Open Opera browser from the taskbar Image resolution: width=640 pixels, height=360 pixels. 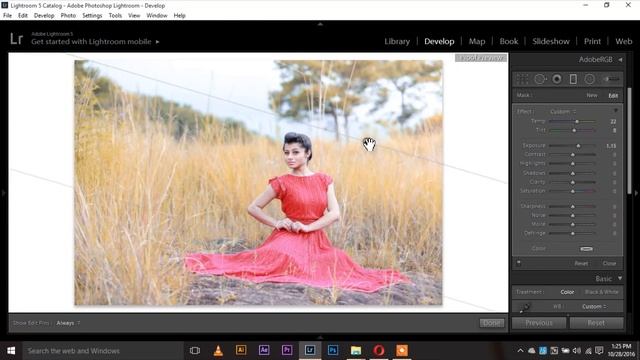(x=379, y=350)
